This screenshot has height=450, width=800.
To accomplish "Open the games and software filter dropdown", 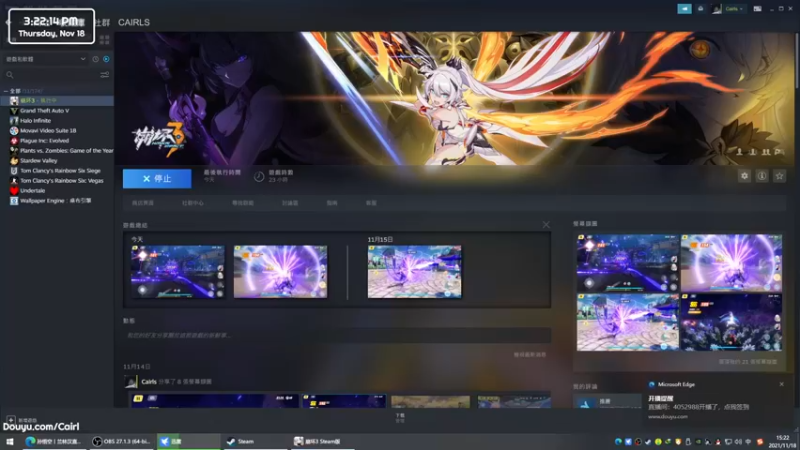I will coord(45,59).
